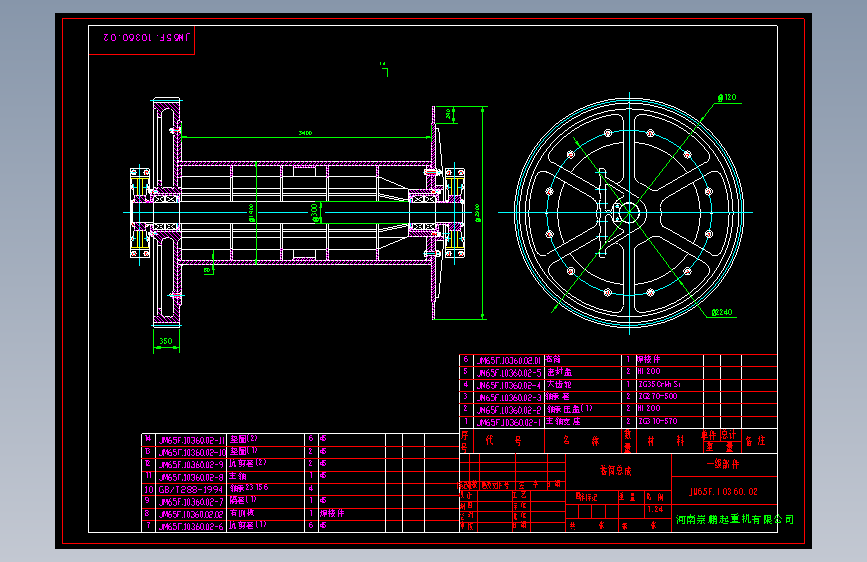Click mirrored drawing number in top-left box
Screen dimensions: 867x562
pyautogui.click(x=146, y=38)
